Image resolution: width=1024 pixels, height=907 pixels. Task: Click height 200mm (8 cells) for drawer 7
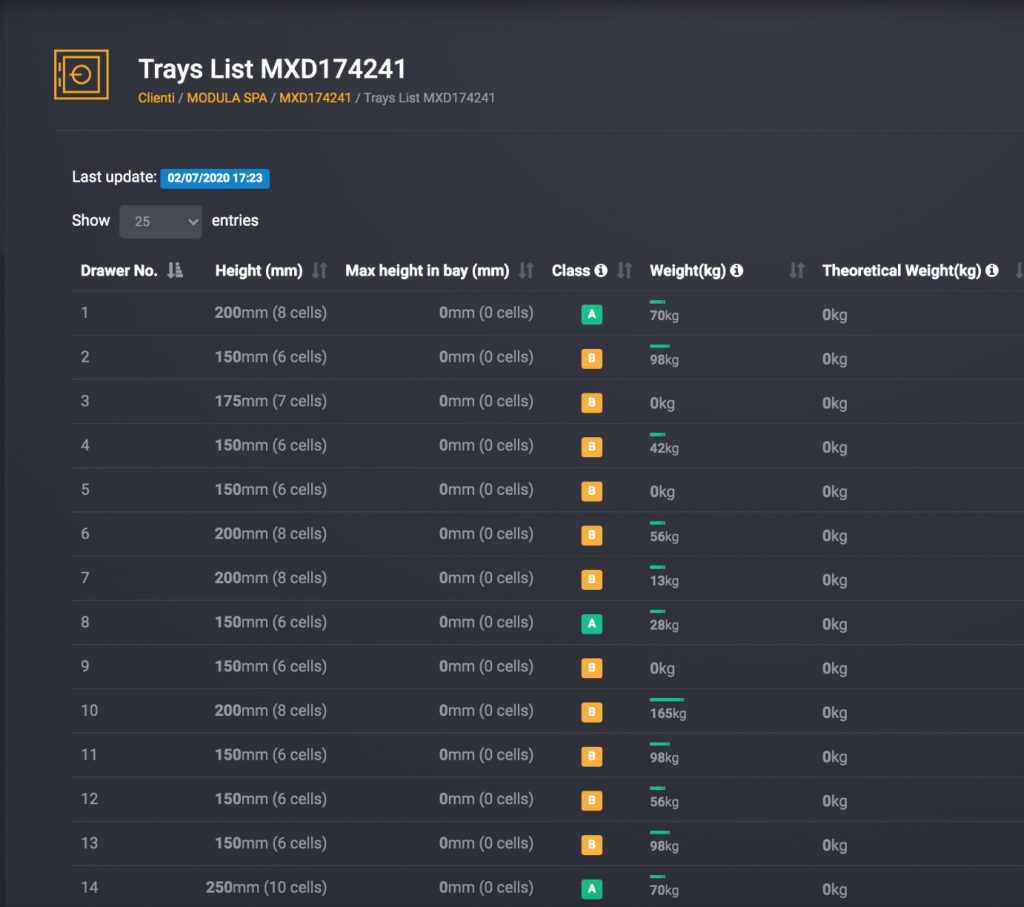tap(270, 578)
